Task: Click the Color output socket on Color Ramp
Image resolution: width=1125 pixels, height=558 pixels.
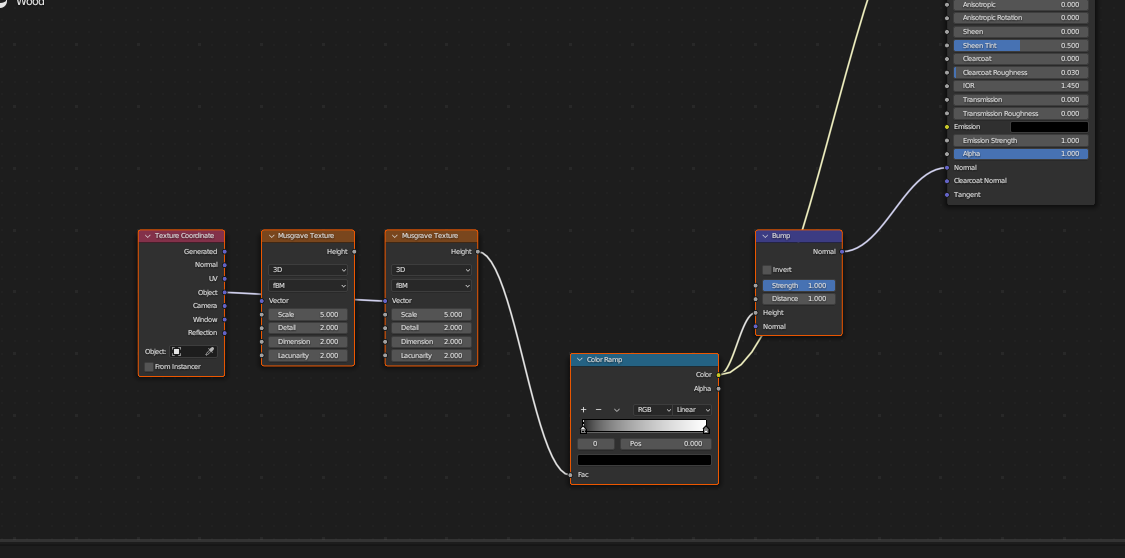Action: pyautogui.click(x=718, y=374)
